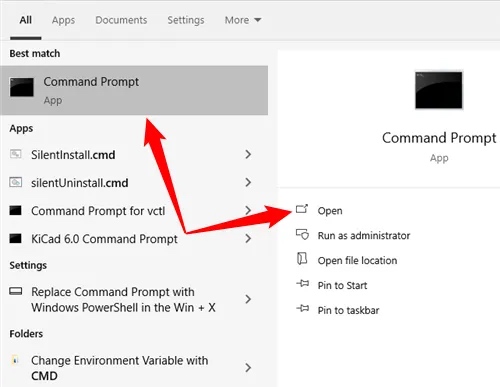Select the Command Prompt best match result
The height and width of the screenshot is (387, 500).
(134, 90)
